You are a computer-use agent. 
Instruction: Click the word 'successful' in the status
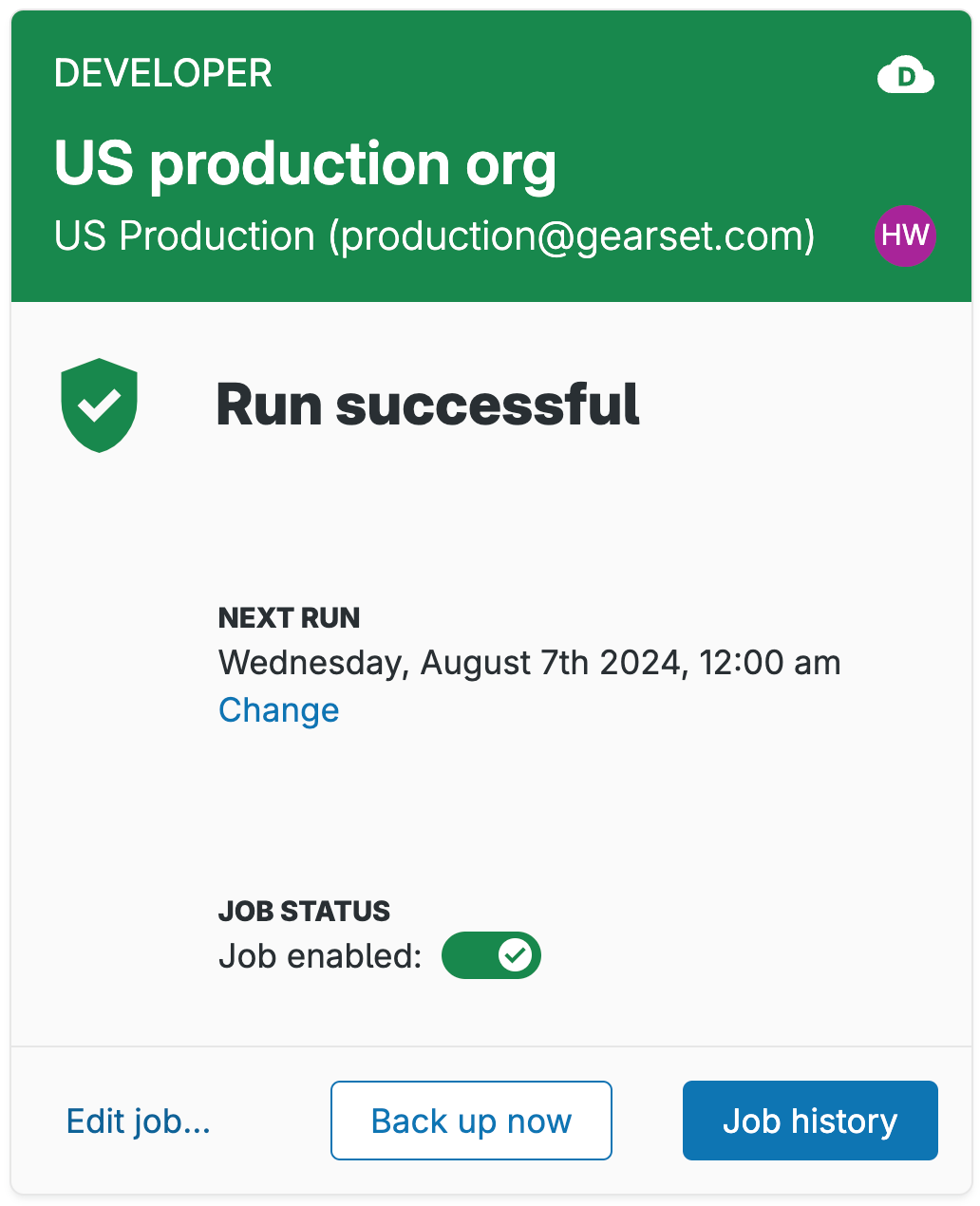click(488, 405)
